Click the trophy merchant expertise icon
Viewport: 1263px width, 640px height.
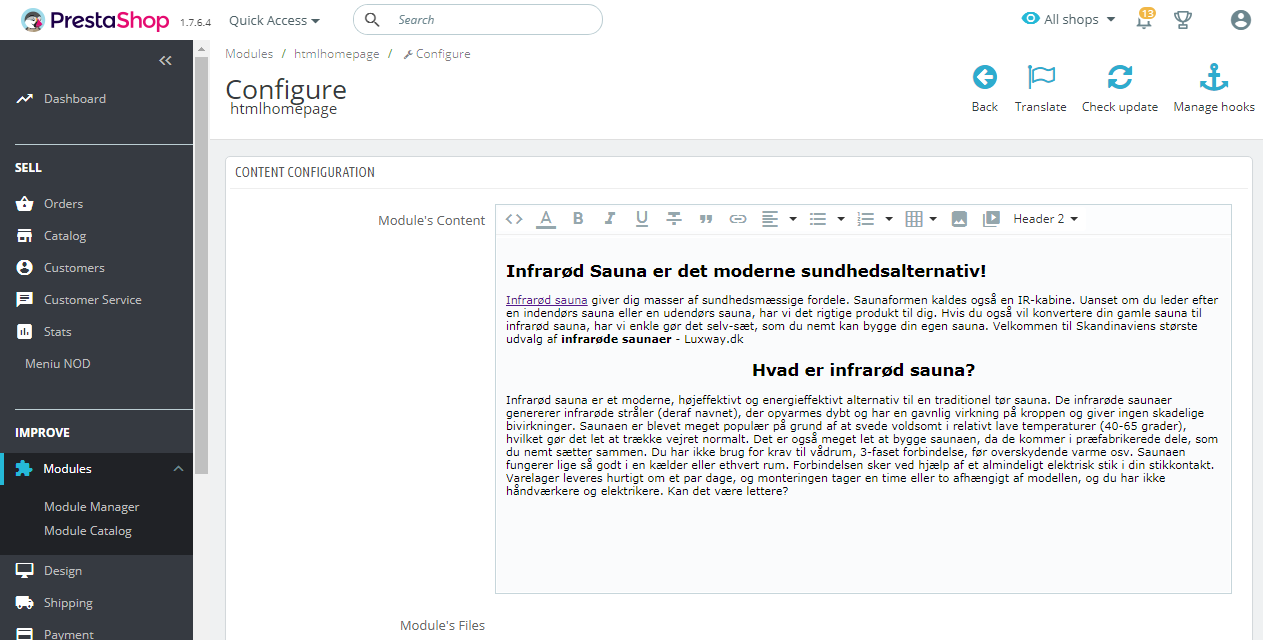(x=1182, y=20)
